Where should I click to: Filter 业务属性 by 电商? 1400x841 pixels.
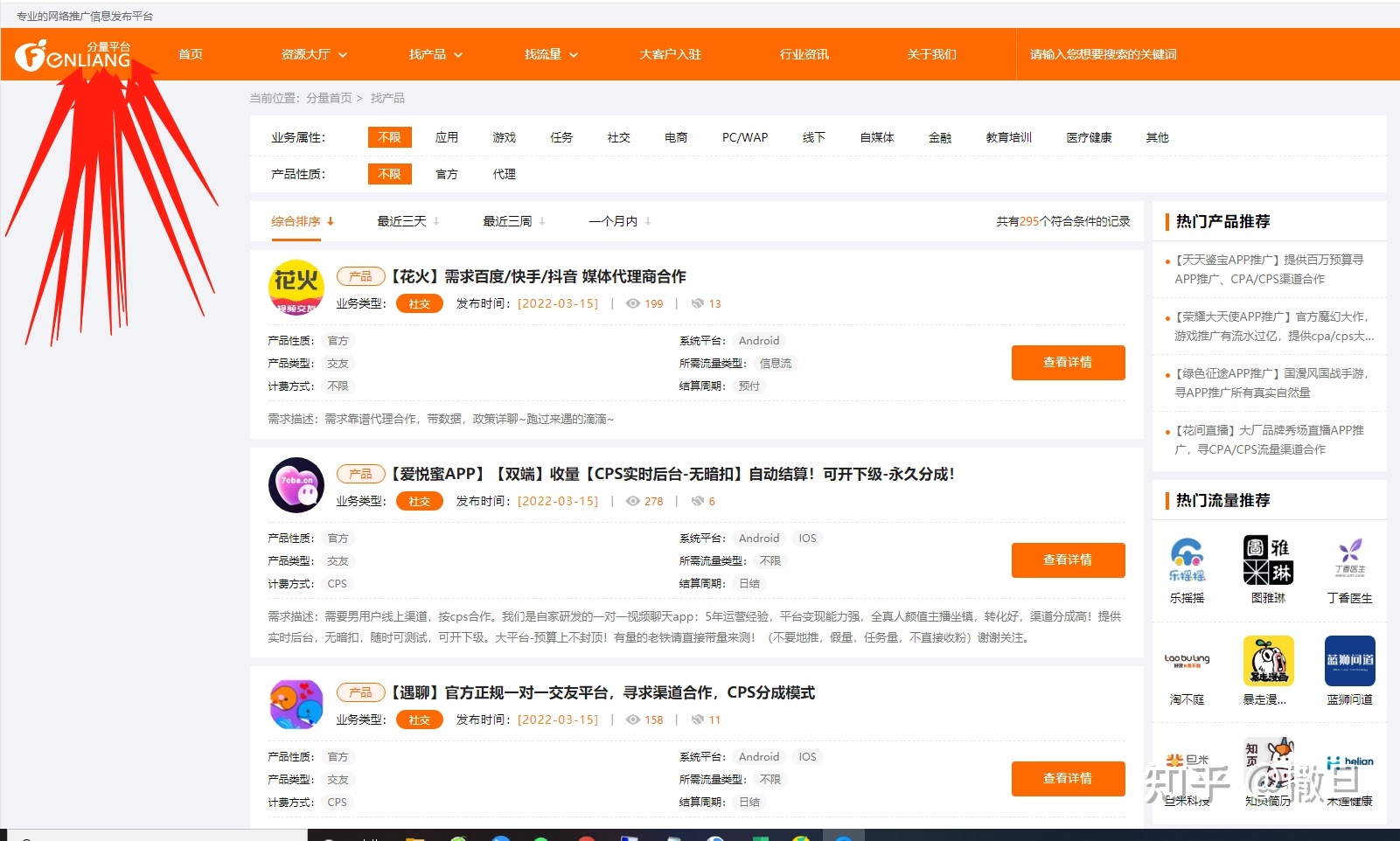(676, 137)
